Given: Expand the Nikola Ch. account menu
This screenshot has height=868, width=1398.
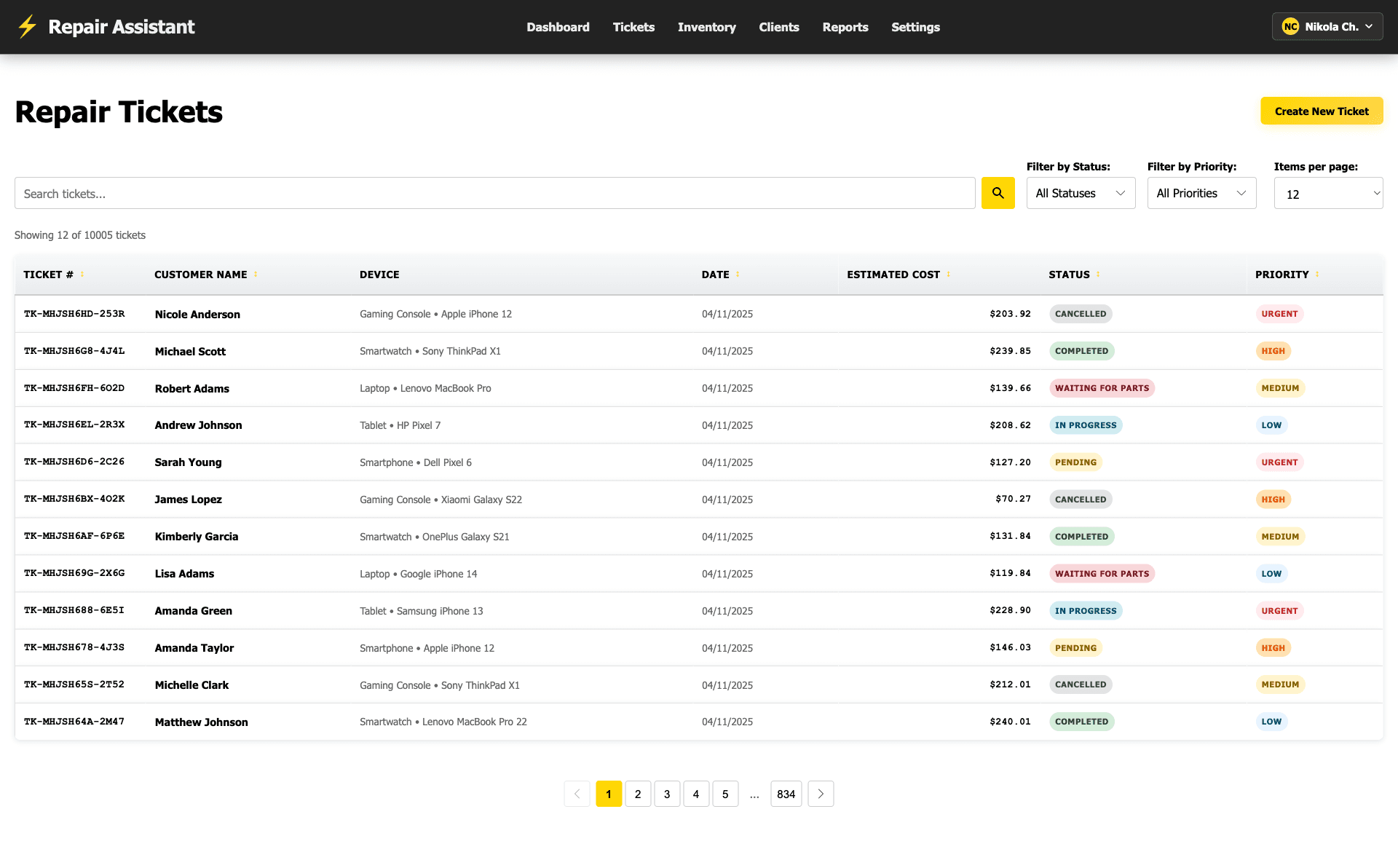Looking at the screenshot, I should [x=1332, y=25].
